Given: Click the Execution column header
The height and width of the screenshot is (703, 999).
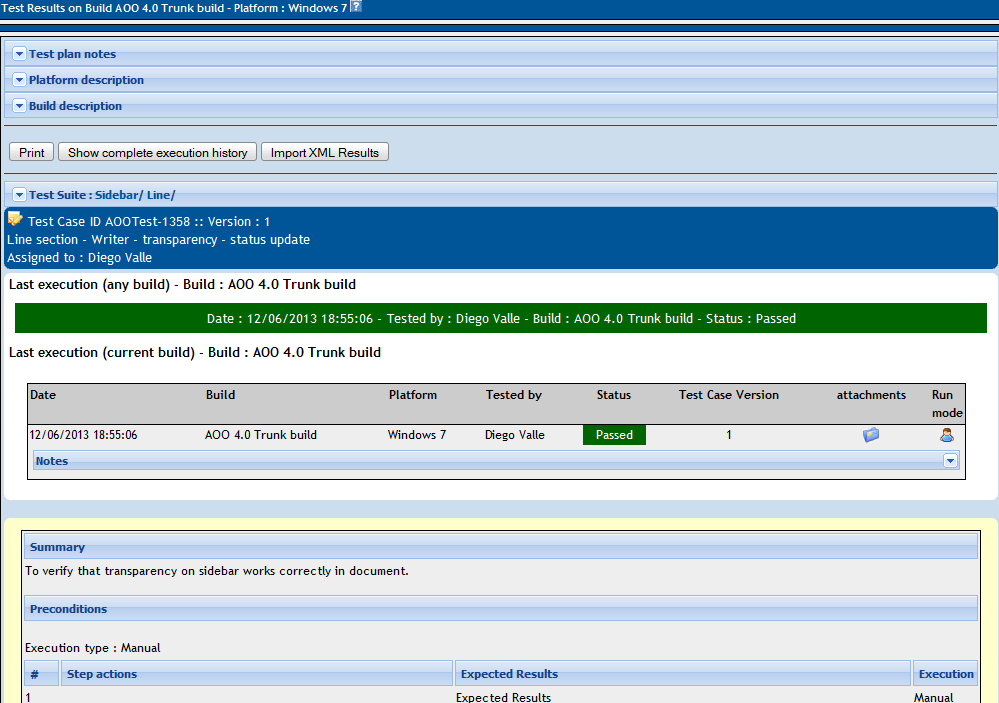Looking at the screenshot, I should click(x=945, y=674).
